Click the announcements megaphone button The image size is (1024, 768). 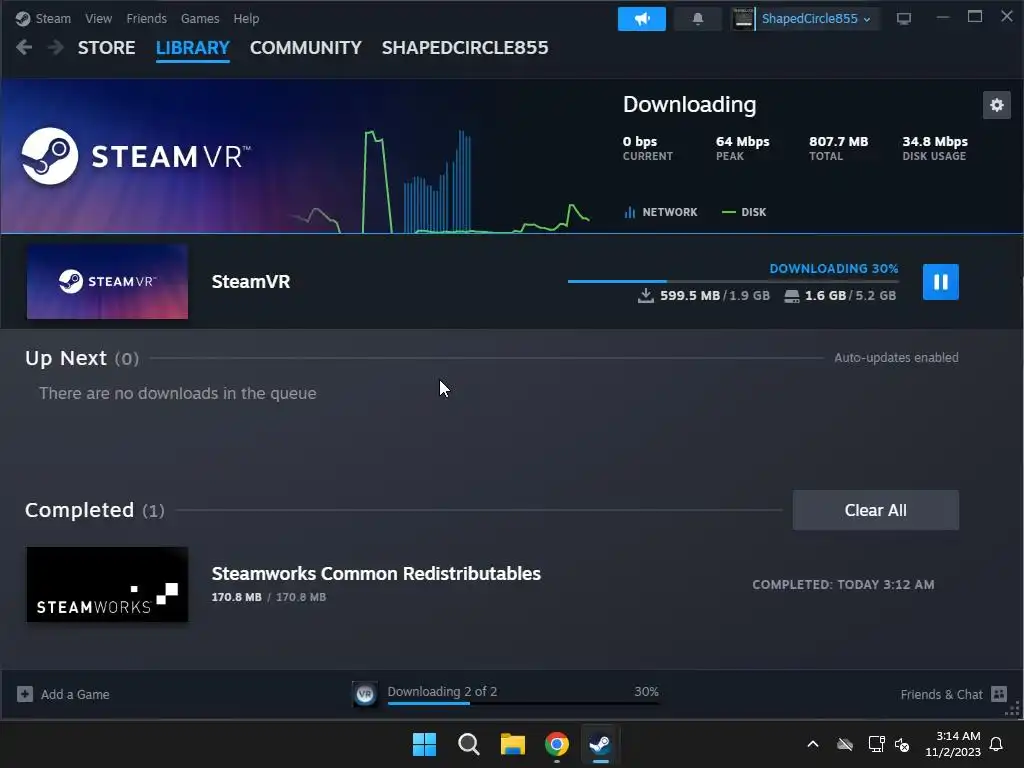(641, 19)
